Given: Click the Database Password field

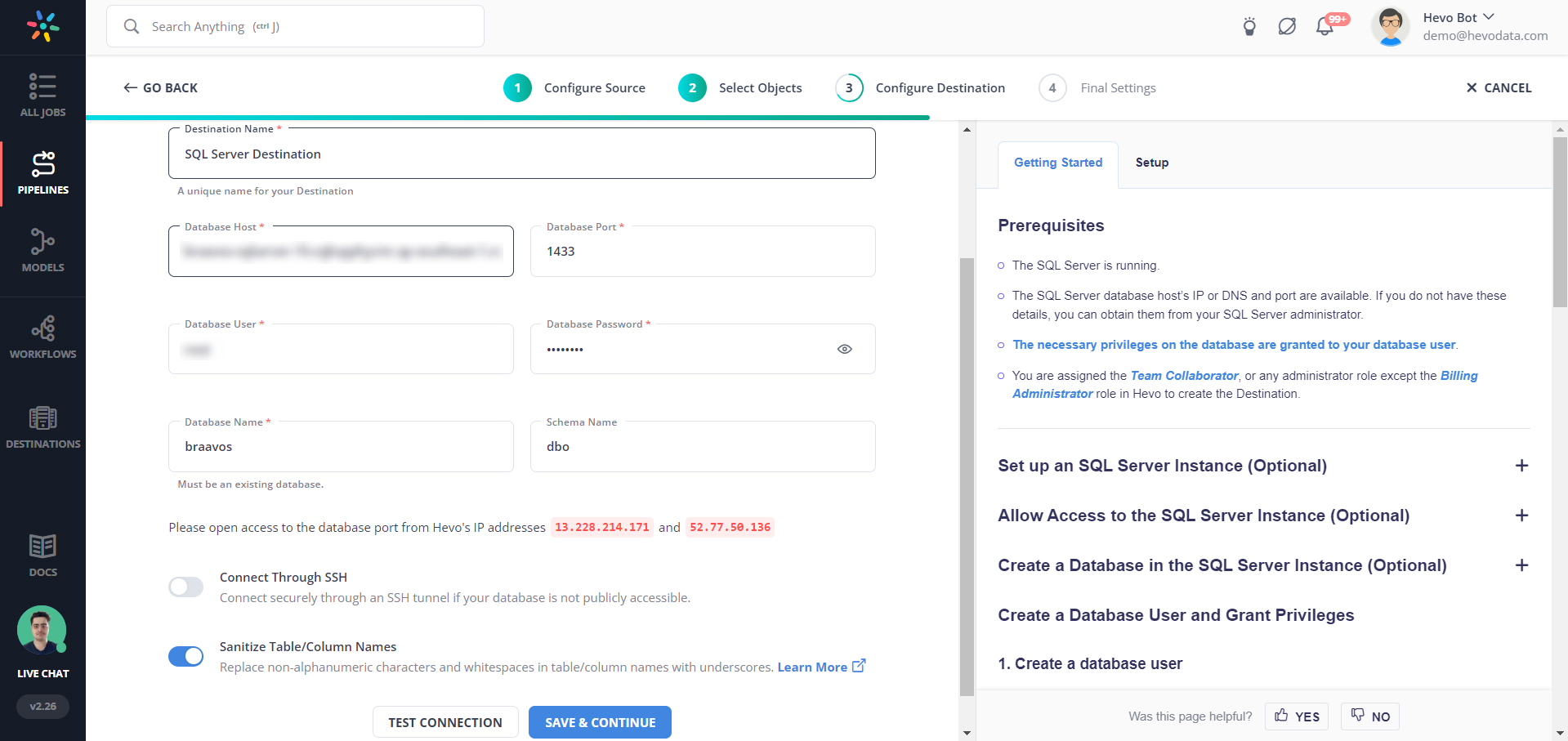Looking at the screenshot, I should tap(703, 349).
